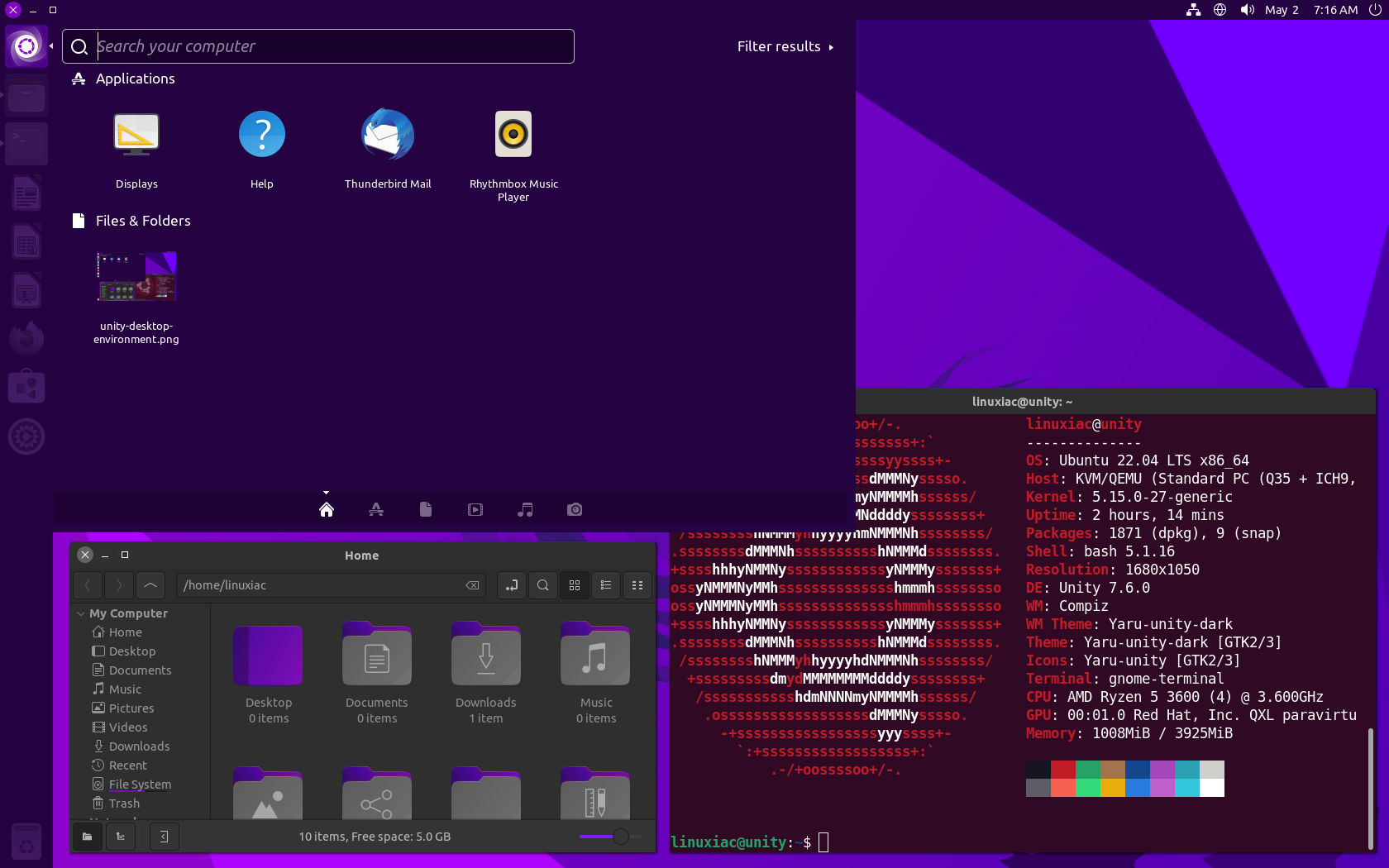Image resolution: width=1389 pixels, height=868 pixels.
Task: Launch LibreOffice Impress from the launcher
Action: 26,291
